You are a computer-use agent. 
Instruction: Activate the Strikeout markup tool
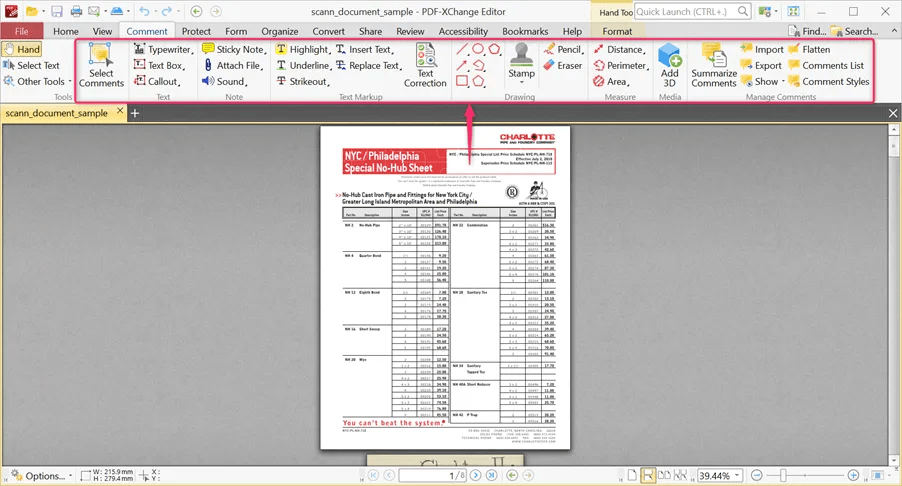302,82
